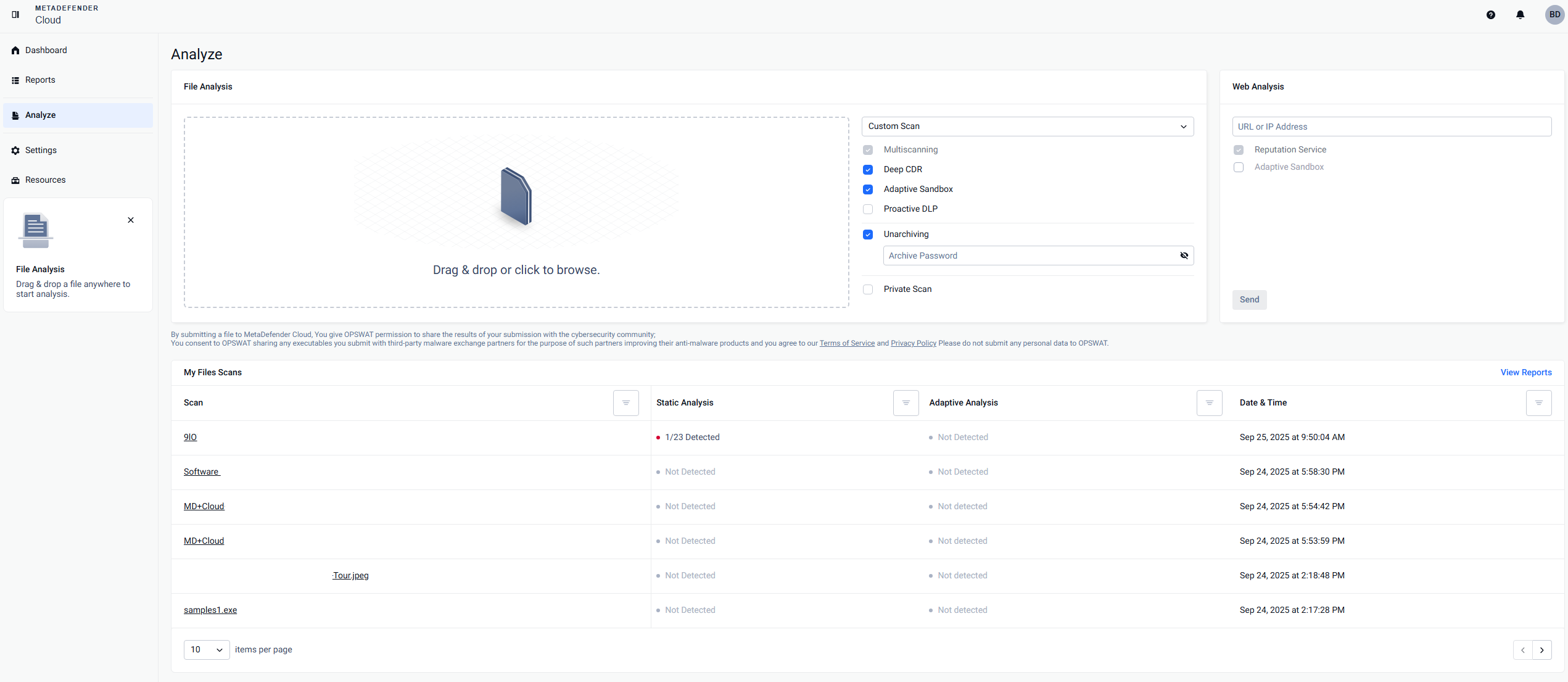The width and height of the screenshot is (1568, 682).
Task: Open the Custom Scan dropdown
Action: click(x=1027, y=127)
